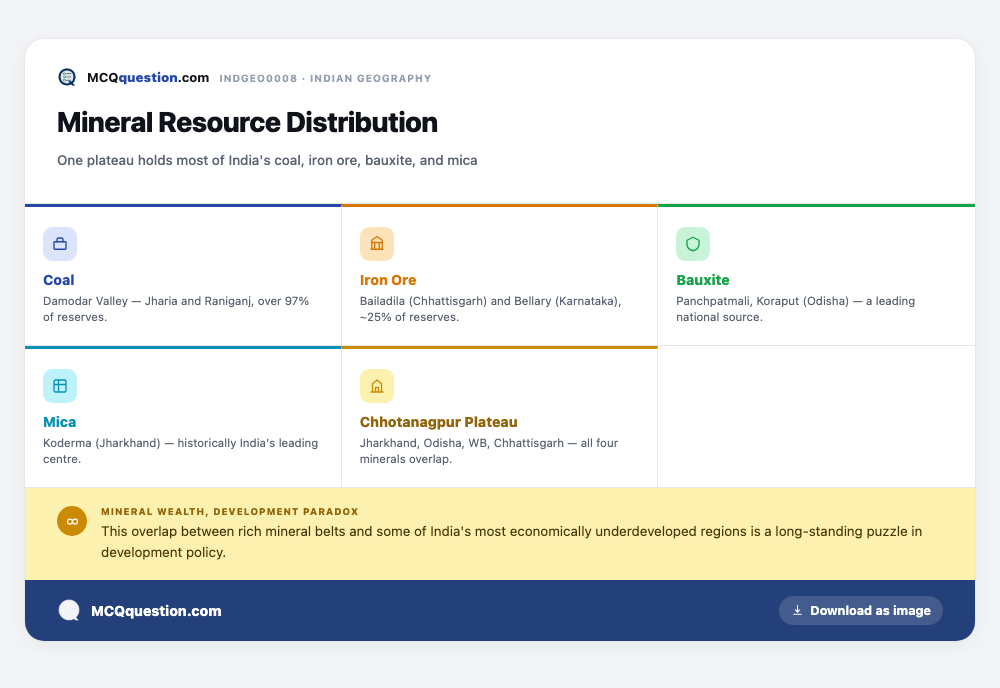This screenshot has height=688, width=1000.
Task: Click the Mica table grid icon
Action: point(60,386)
